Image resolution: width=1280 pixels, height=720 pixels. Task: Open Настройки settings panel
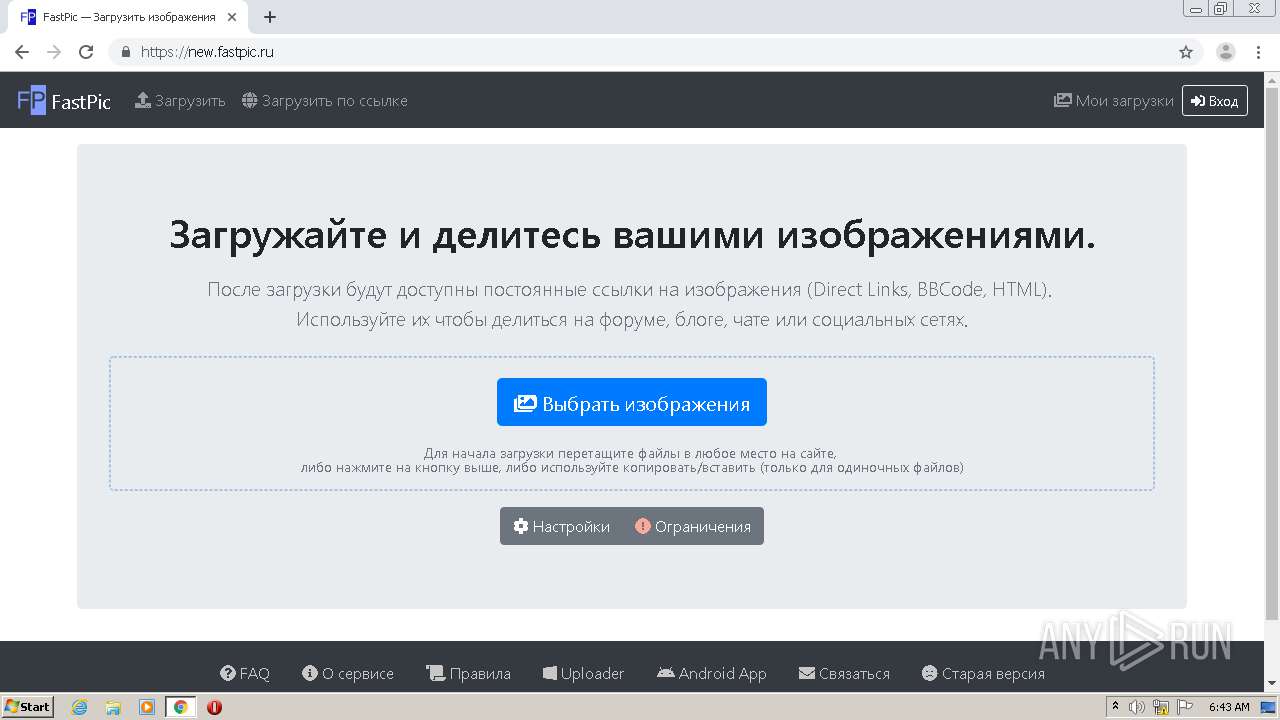pos(561,526)
